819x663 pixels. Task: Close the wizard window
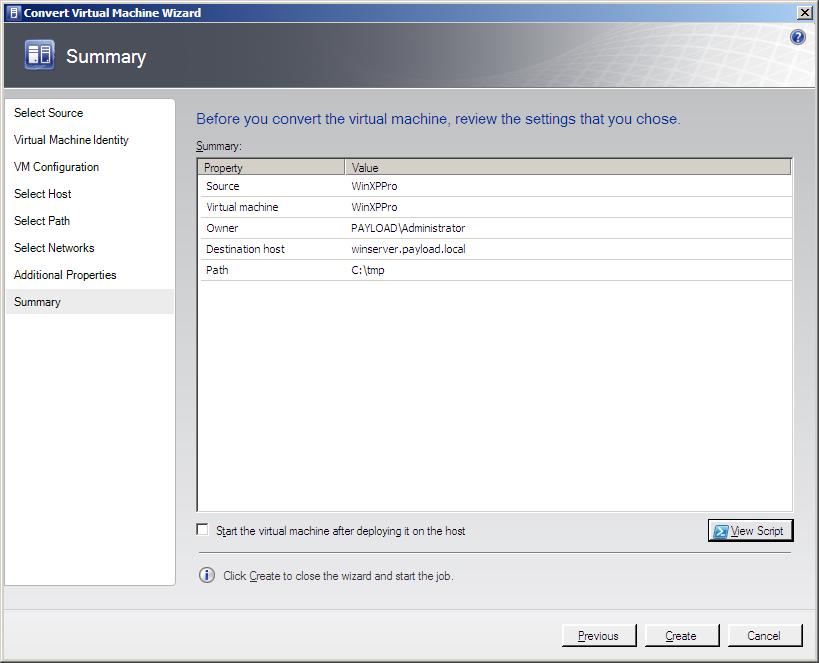804,13
